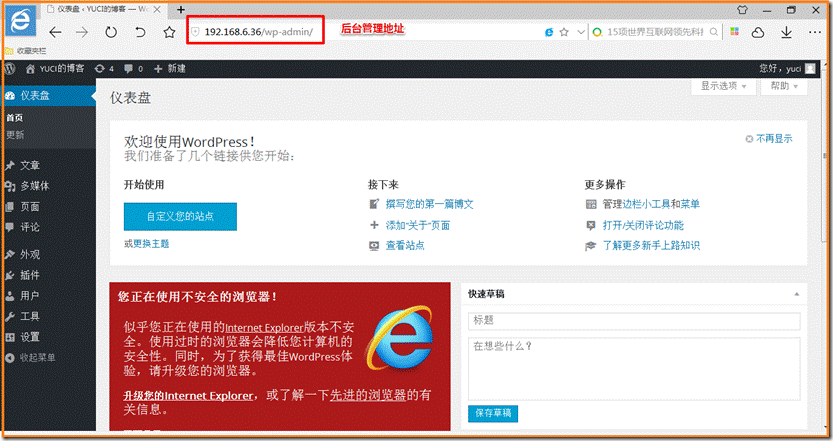Screen dimensions: 833x441
Task: Open the 您好, yuci account menu
Action: tap(787, 69)
